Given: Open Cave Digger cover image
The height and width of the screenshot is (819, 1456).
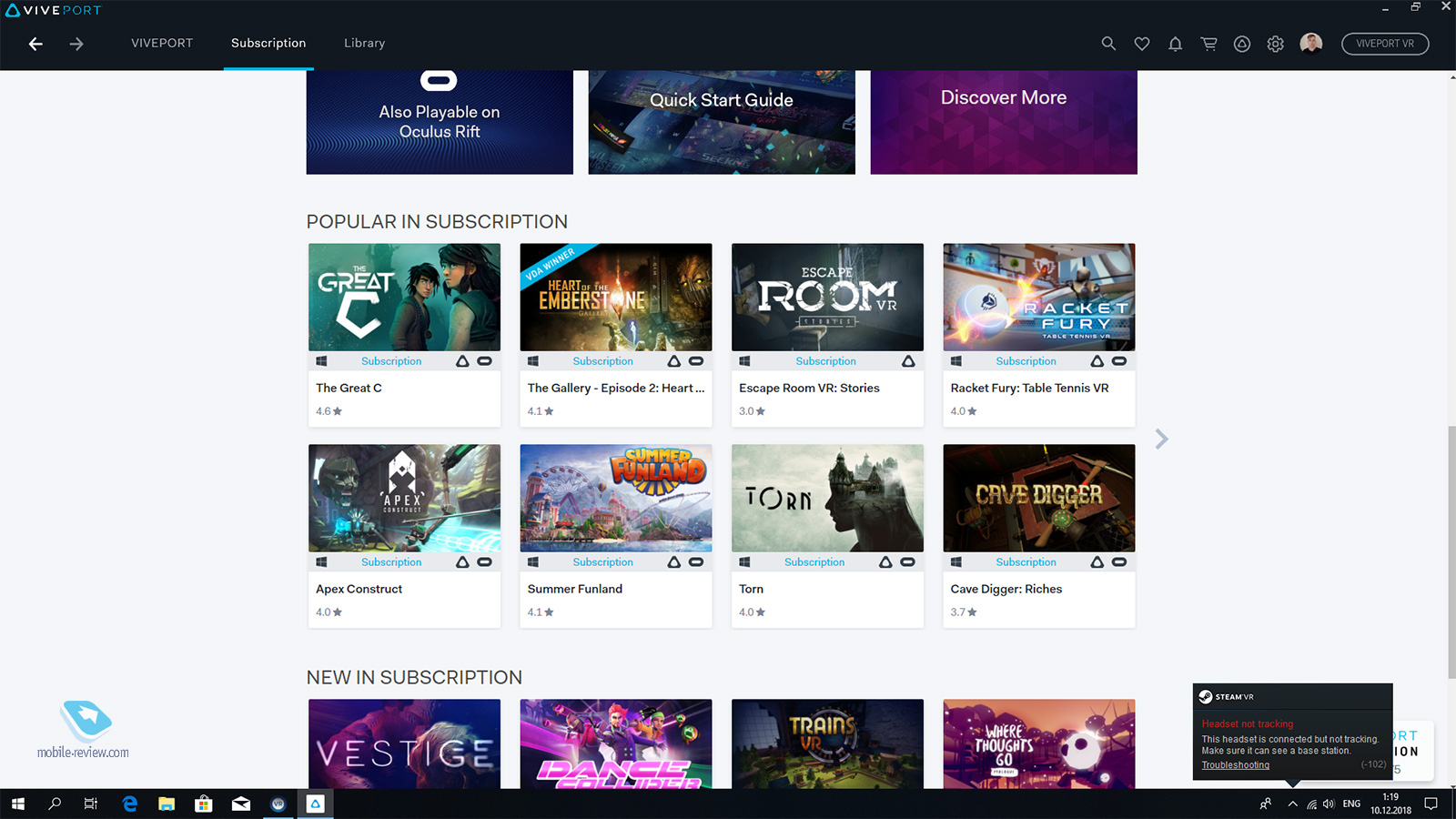Looking at the screenshot, I should [x=1039, y=498].
